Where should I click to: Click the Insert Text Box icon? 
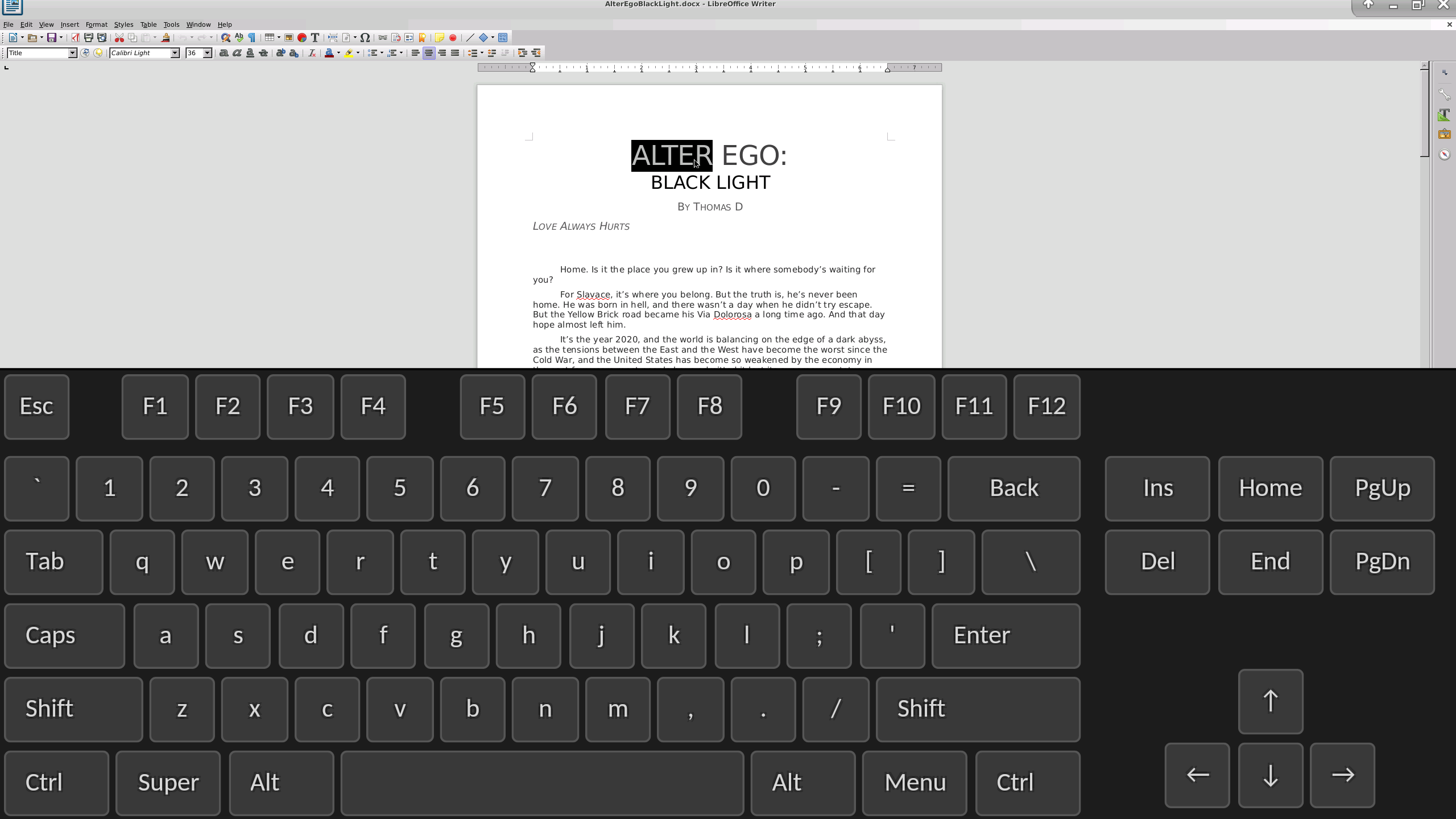click(x=315, y=38)
